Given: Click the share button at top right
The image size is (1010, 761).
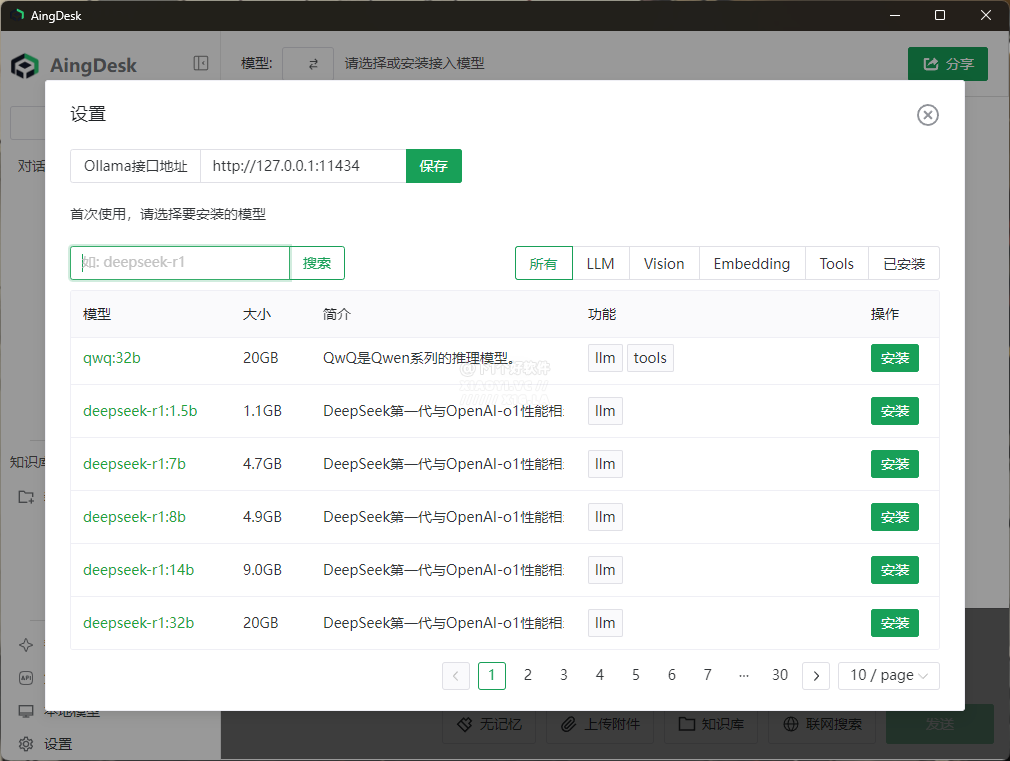Looking at the screenshot, I should (947, 64).
